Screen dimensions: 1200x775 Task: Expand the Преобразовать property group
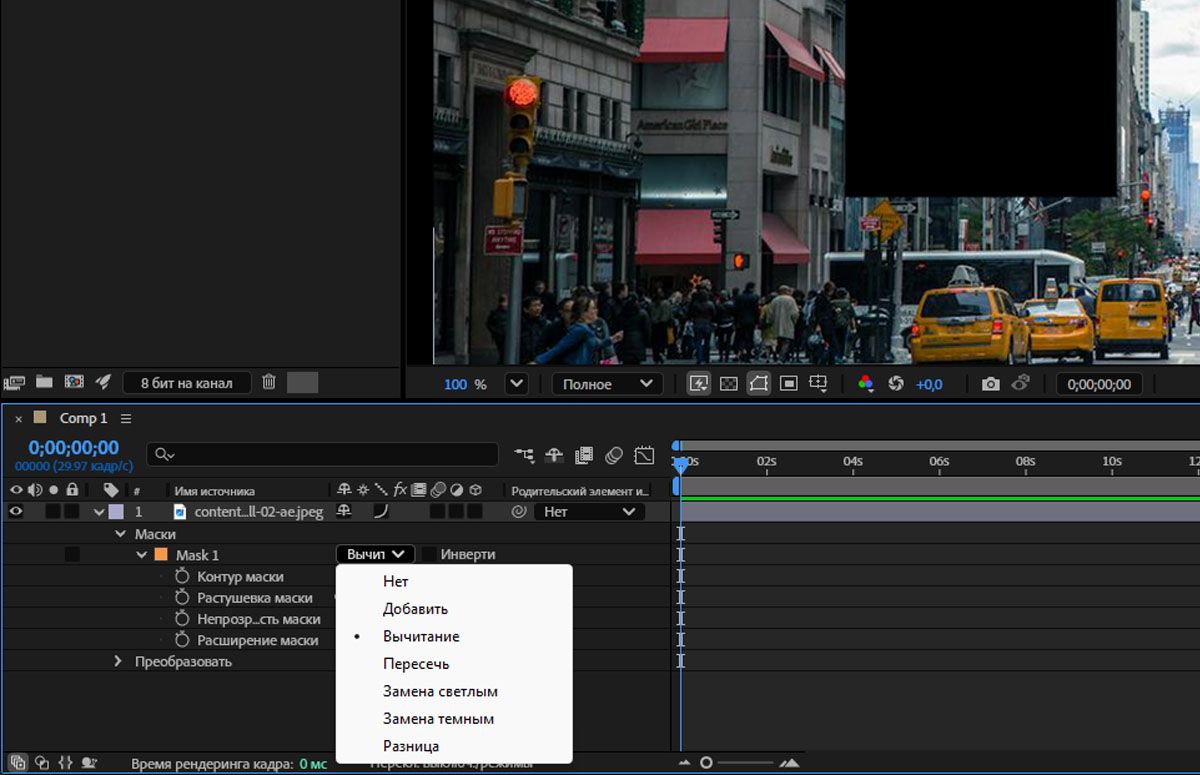pyautogui.click(x=118, y=661)
